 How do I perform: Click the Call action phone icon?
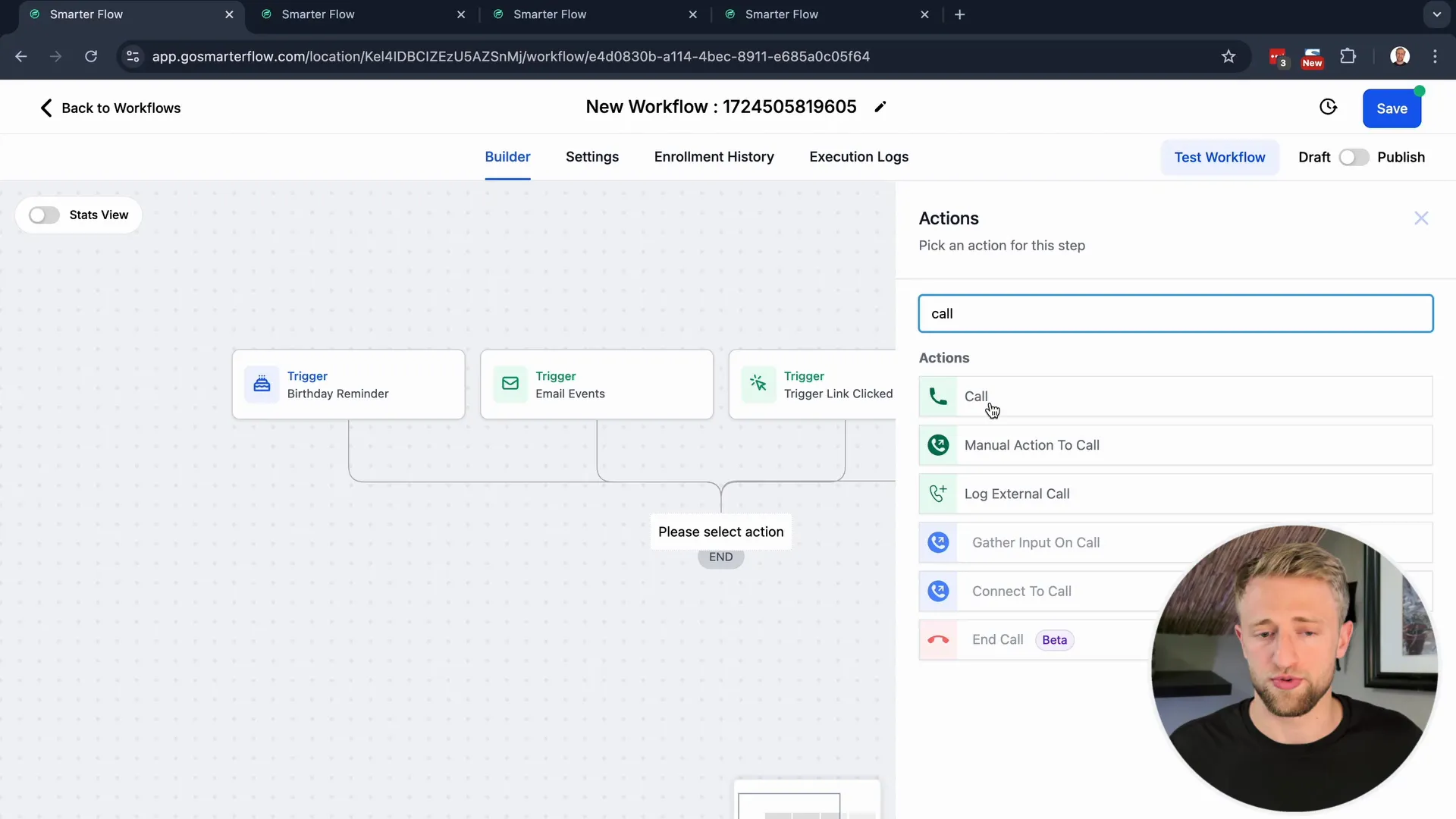click(938, 397)
